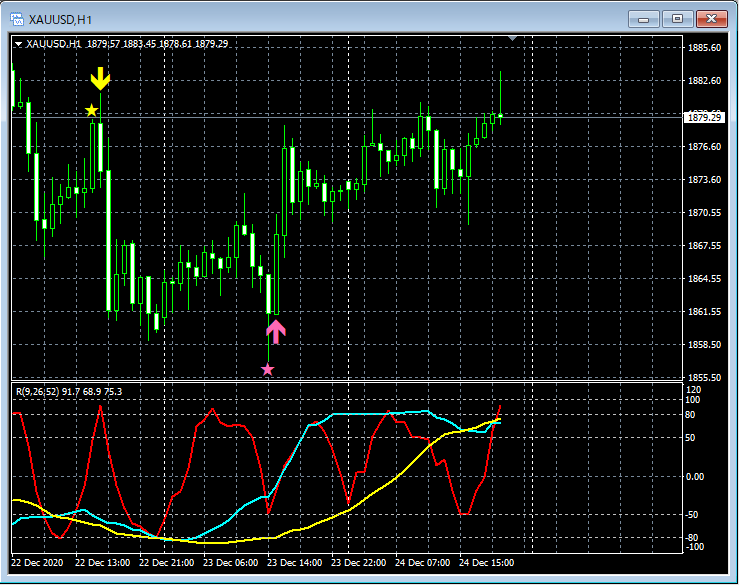Open the XAUUSD,H1 chart title triangle
The image size is (739, 585).
pos(19,44)
